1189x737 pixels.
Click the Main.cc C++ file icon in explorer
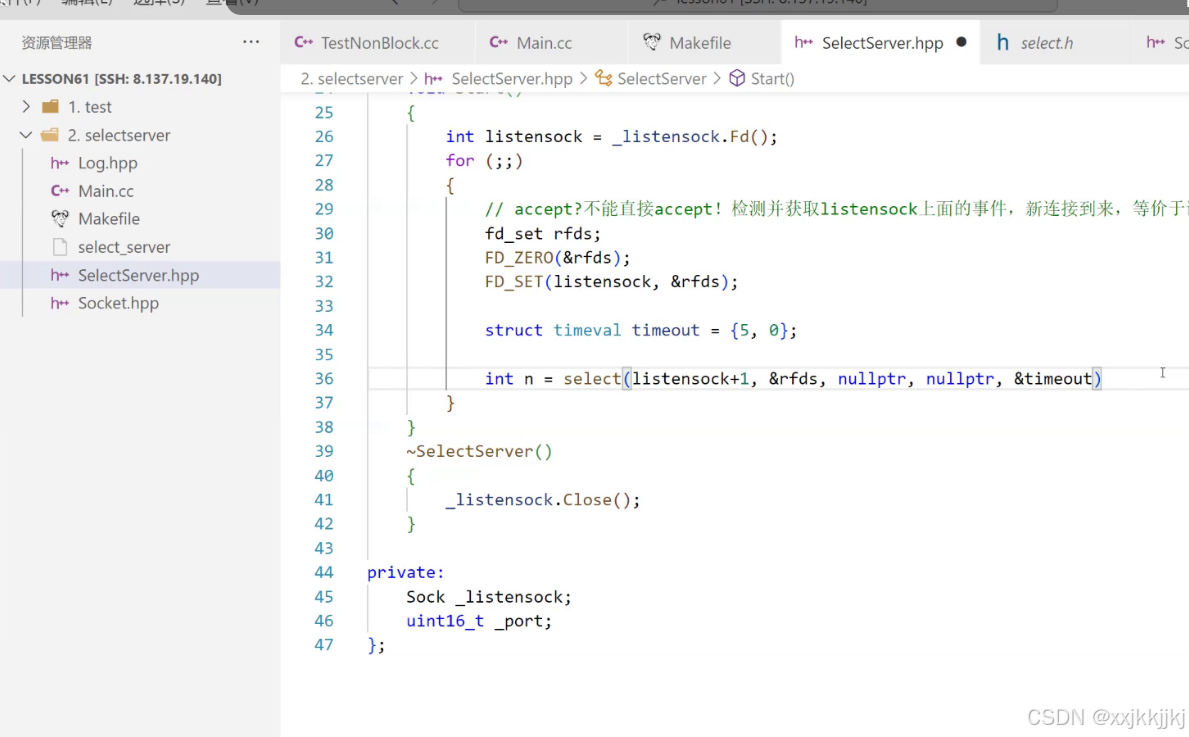pos(60,191)
